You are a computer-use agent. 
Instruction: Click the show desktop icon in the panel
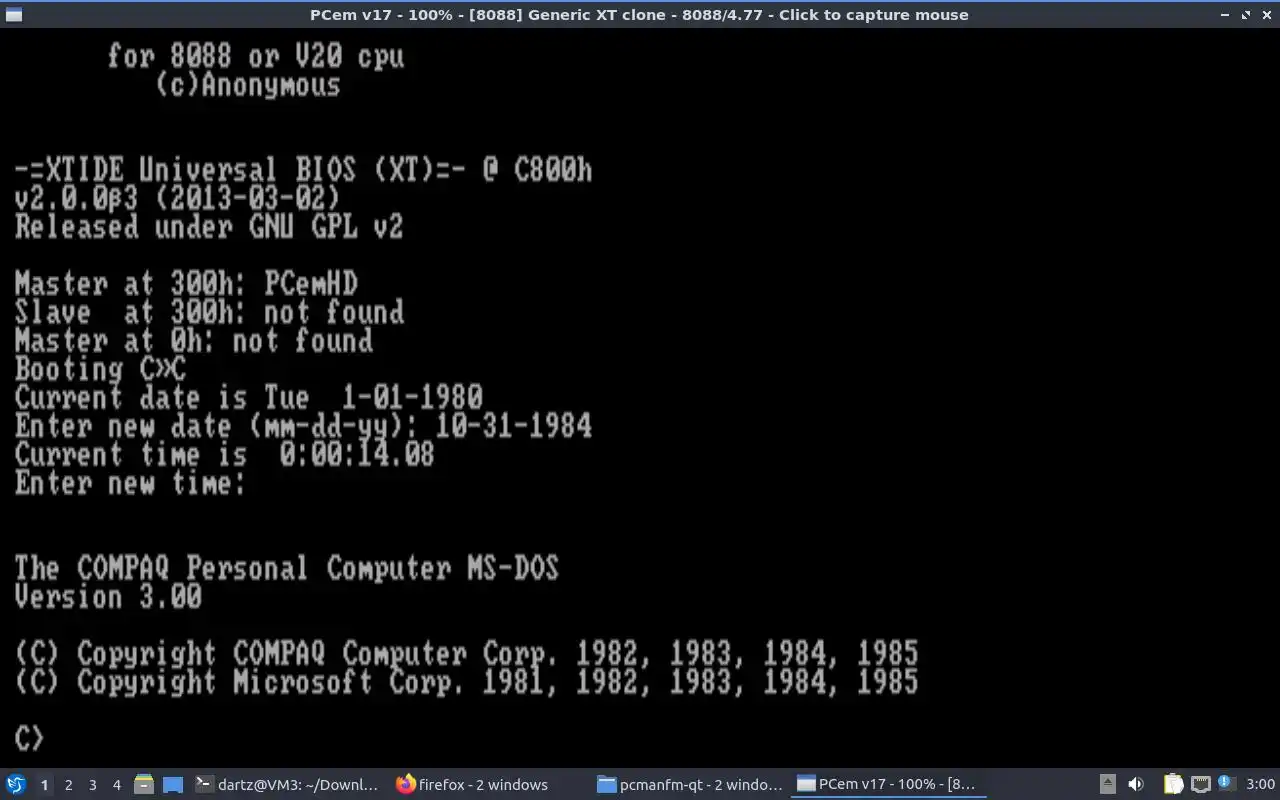pos(173,784)
